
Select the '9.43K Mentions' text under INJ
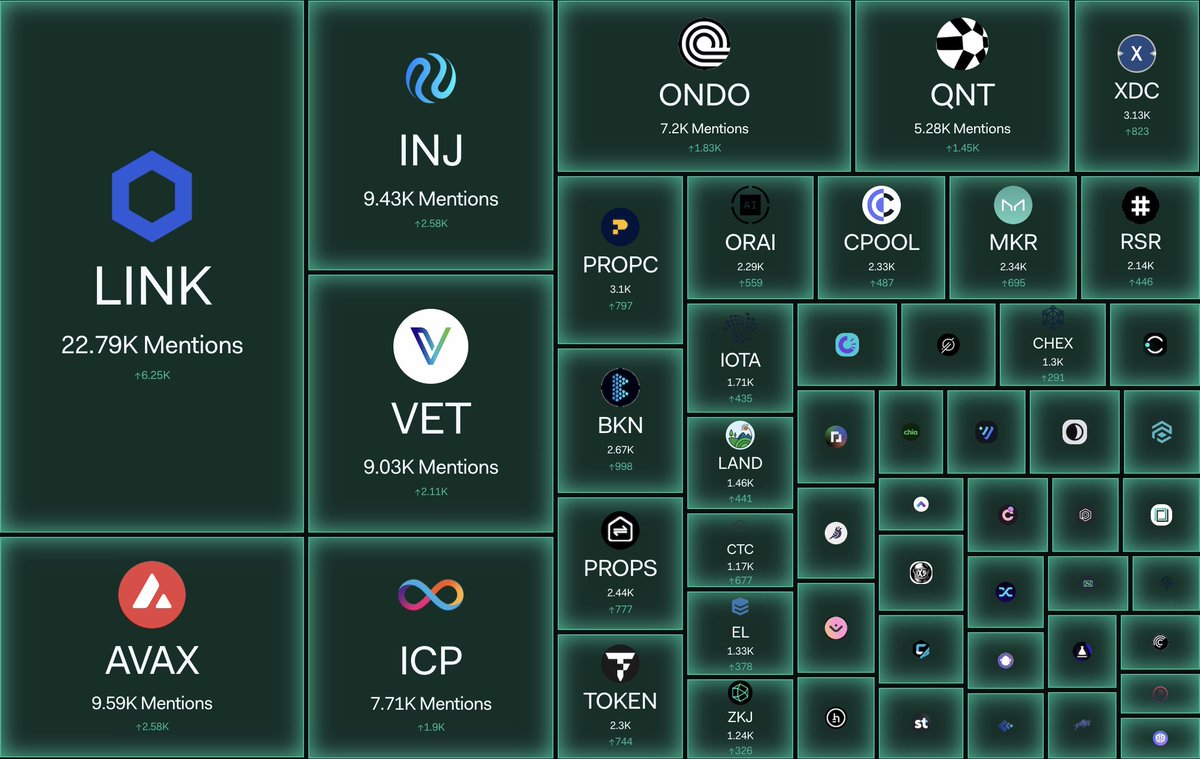pyautogui.click(x=431, y=198)
